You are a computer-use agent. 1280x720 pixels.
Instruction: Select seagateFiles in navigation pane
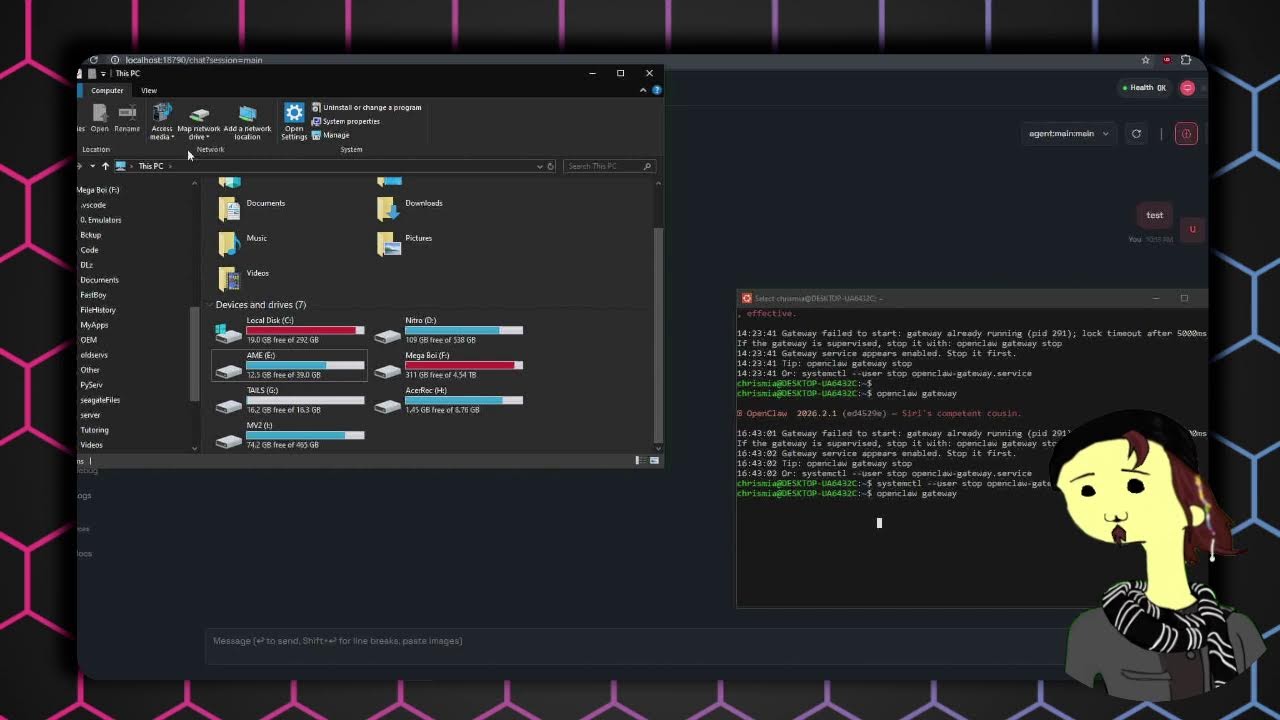100,400
